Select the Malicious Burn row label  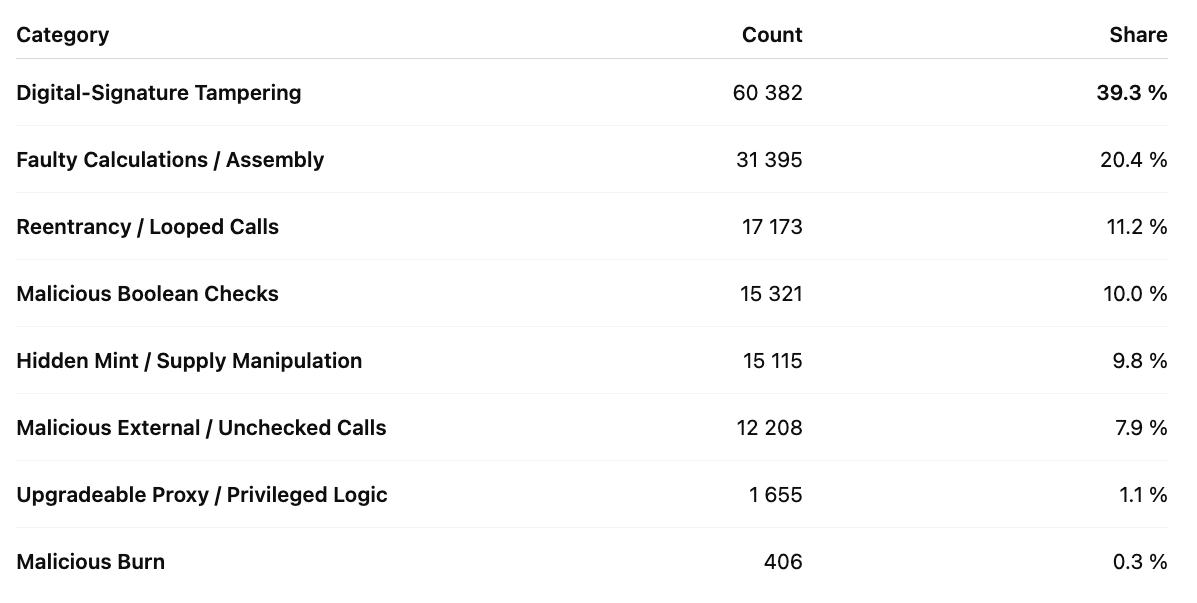[90, 562]
